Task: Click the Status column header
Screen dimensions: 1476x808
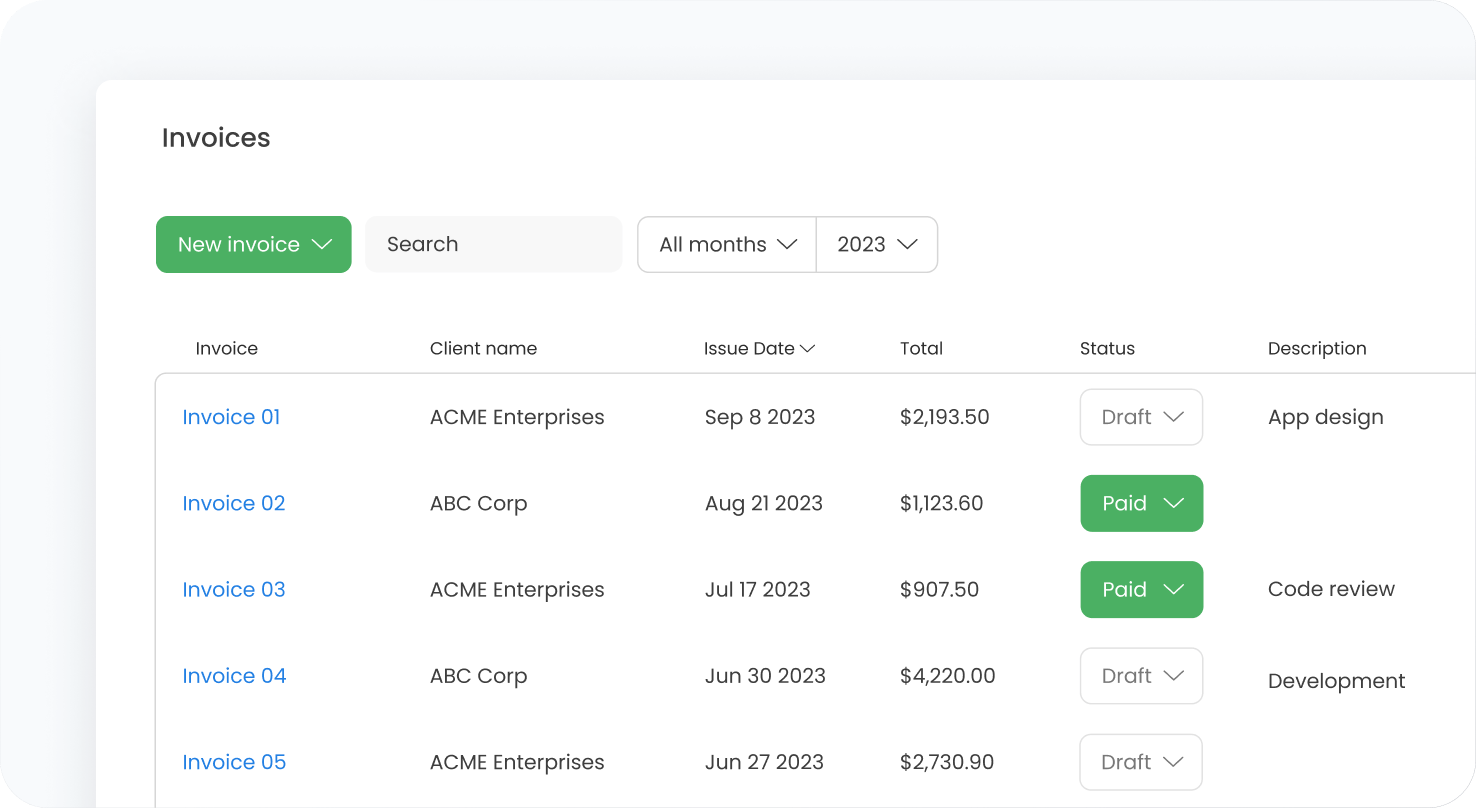Action: (x=1107, y=349)
